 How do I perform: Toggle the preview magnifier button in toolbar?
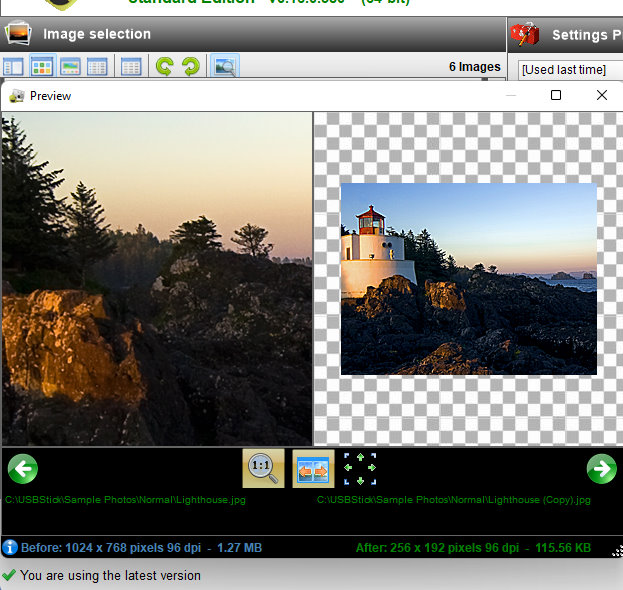click(x=225, y=67)
